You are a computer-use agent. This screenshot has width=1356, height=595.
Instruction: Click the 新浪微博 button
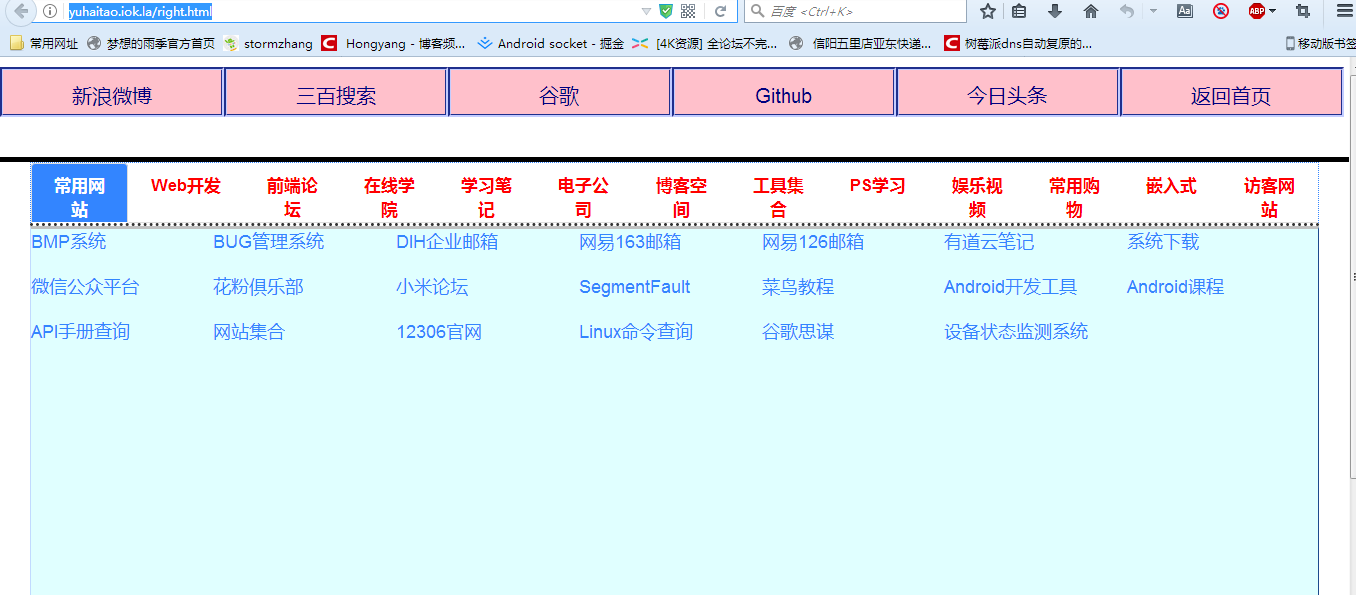pos(112,93)
